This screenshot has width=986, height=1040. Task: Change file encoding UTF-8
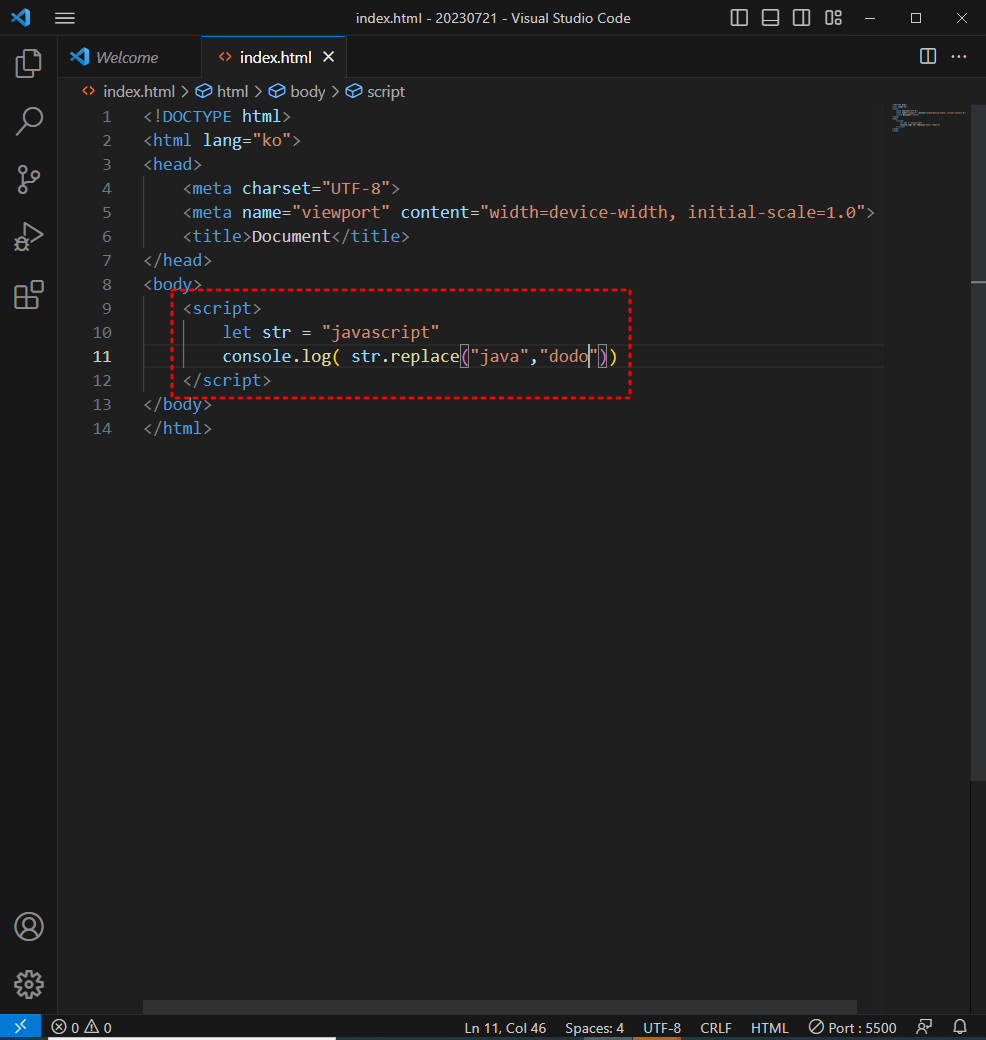[x=662, y=1027]
